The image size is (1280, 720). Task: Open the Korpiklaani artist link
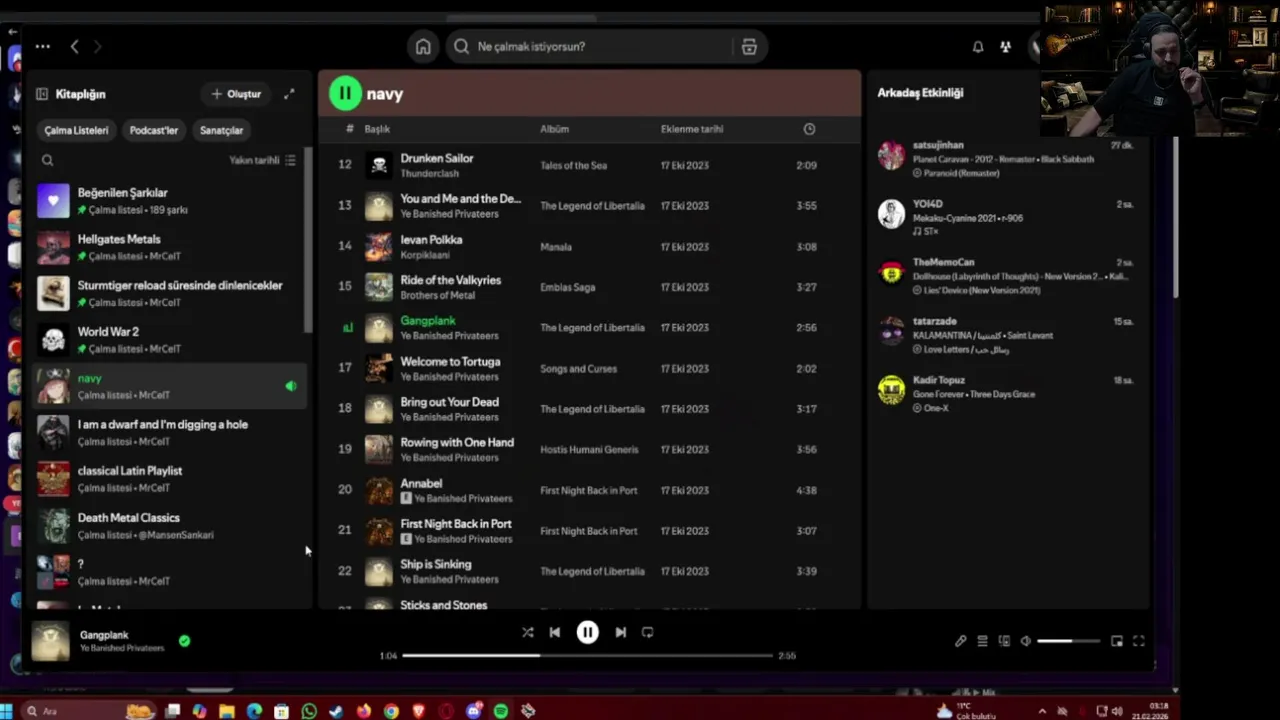[x=425, y=255]
